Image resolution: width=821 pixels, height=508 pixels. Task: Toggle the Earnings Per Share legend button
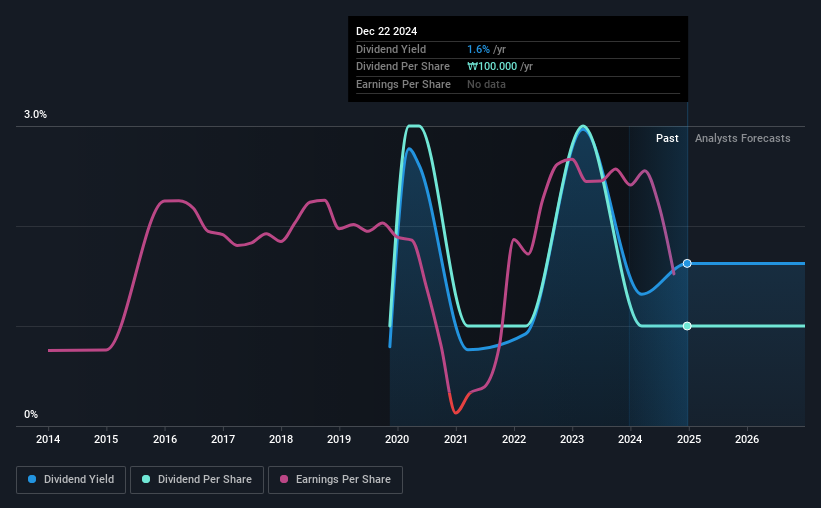point(335,480)
